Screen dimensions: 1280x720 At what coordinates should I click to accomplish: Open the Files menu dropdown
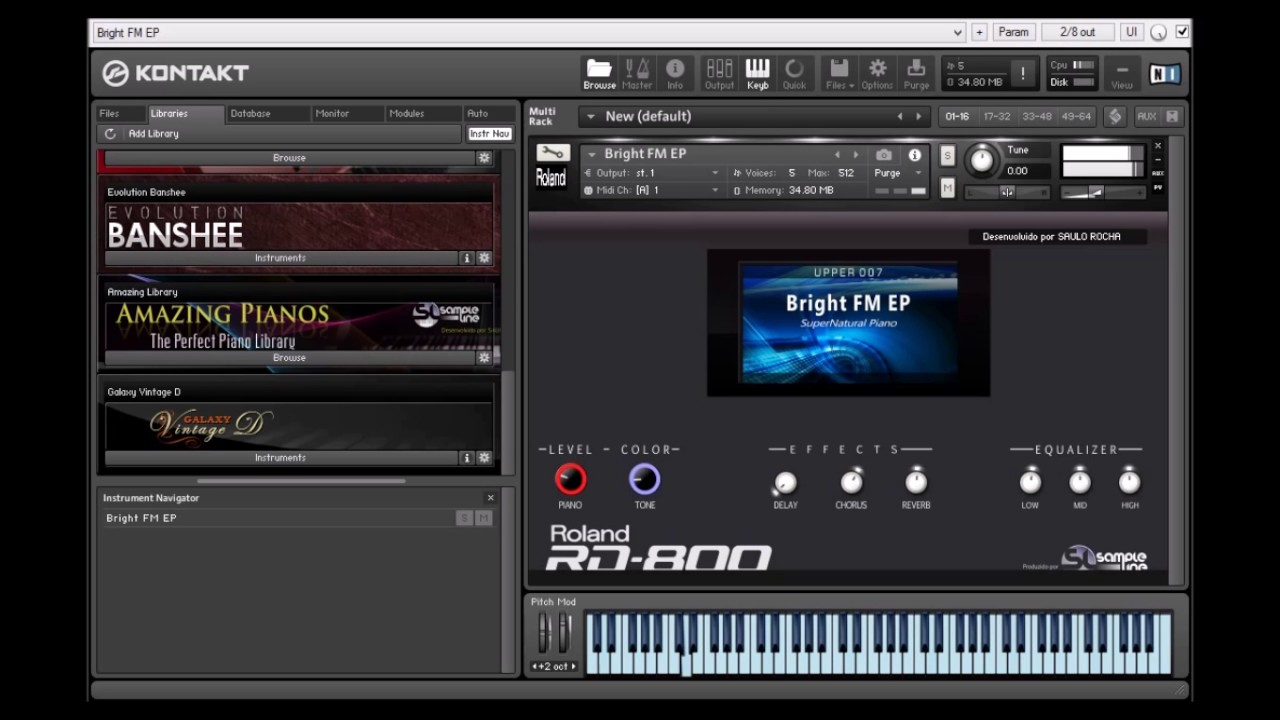tap(840, 73)
